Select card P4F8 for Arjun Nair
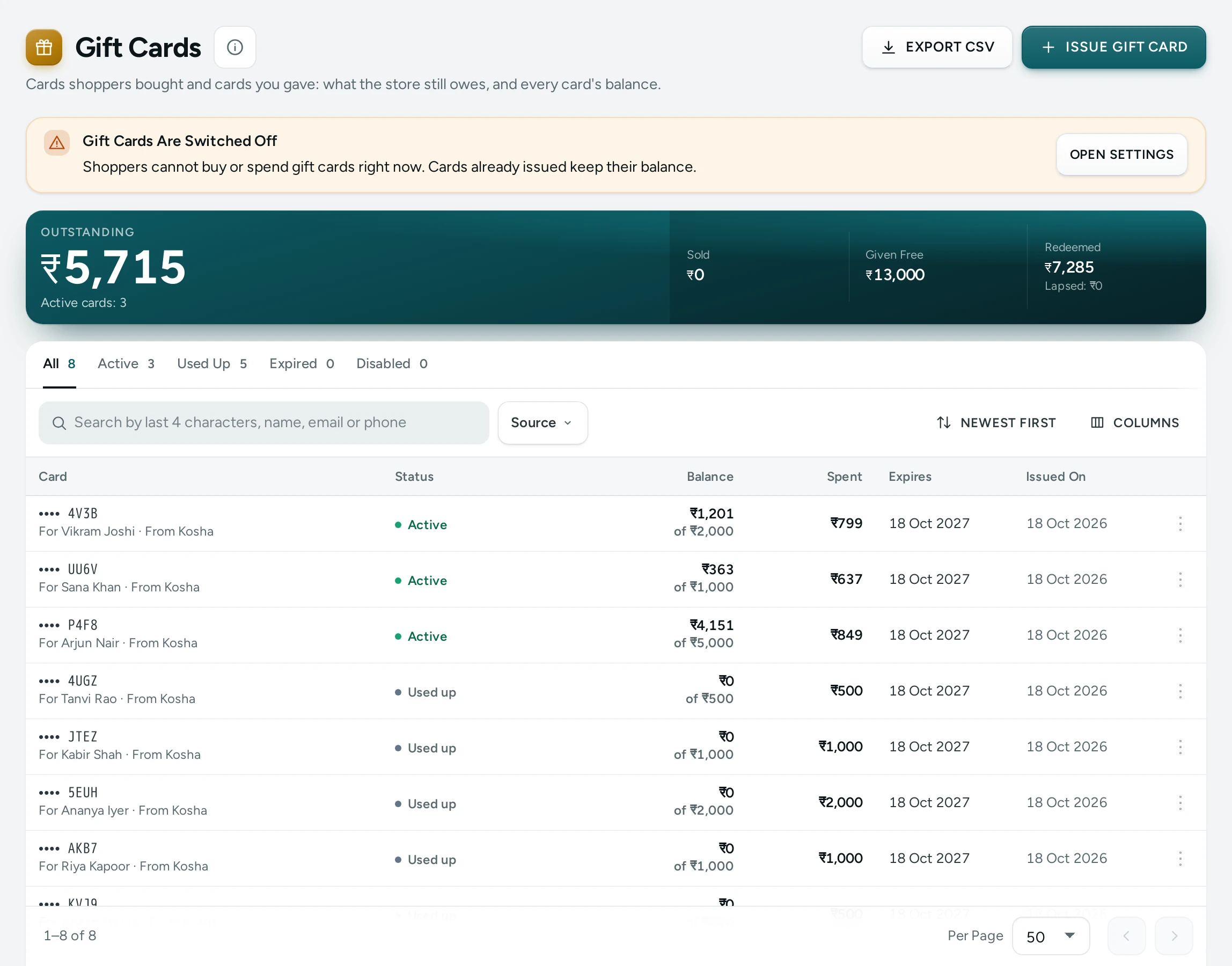 pyautogui.click(x=615, y=635)
